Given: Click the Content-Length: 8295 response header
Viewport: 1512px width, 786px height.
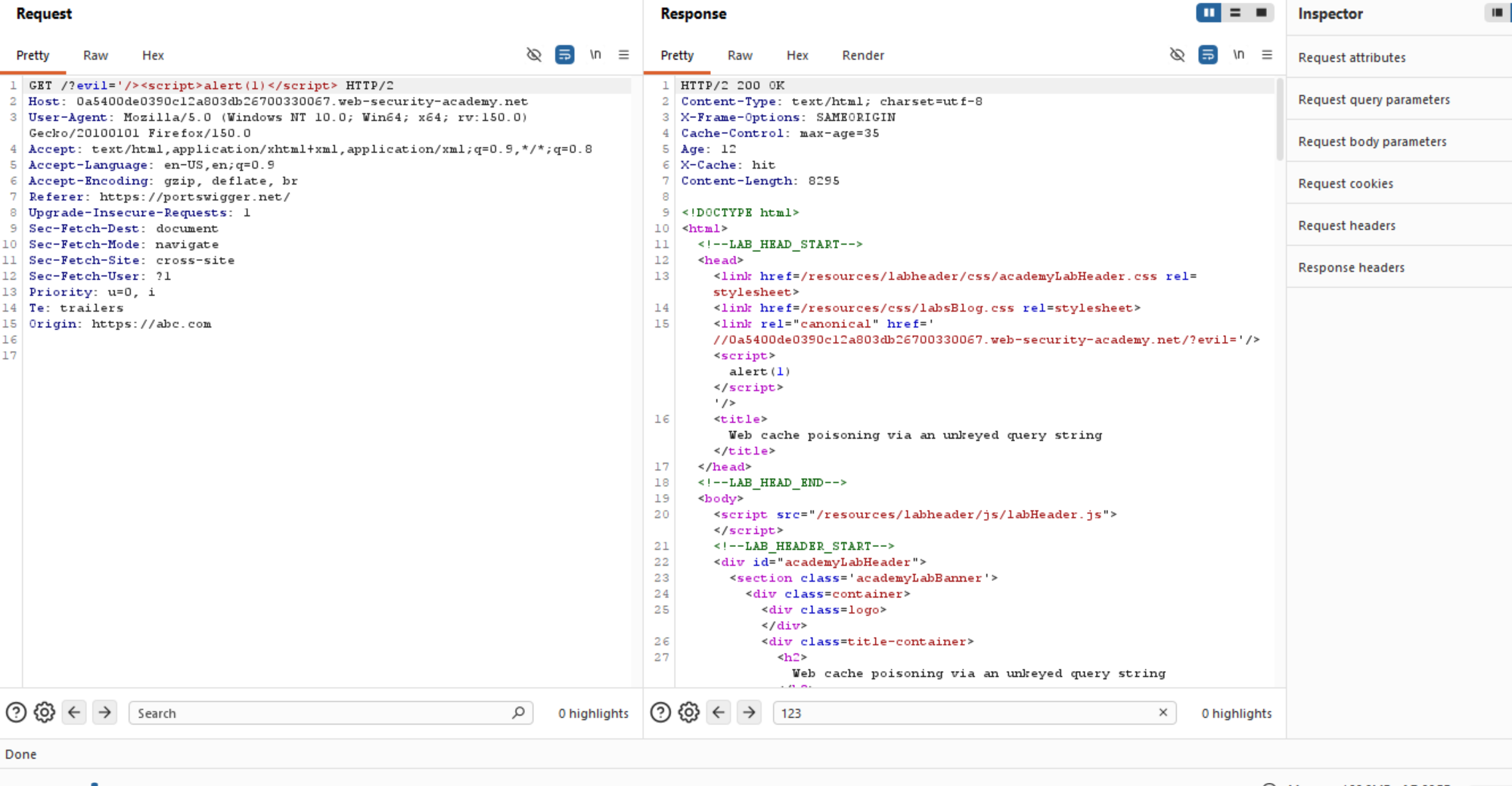Looking at the screenshot, I should 760,181.
